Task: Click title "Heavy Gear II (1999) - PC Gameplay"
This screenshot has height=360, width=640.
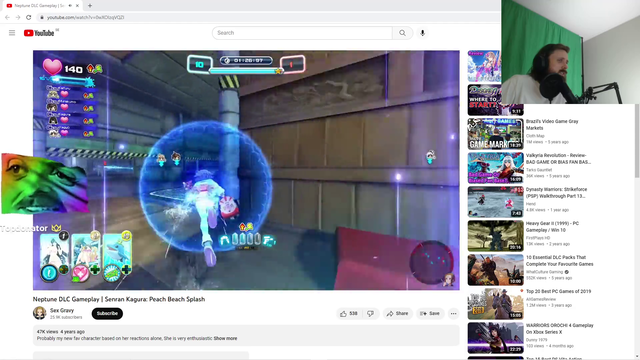Action: click(x=552, y=227)
